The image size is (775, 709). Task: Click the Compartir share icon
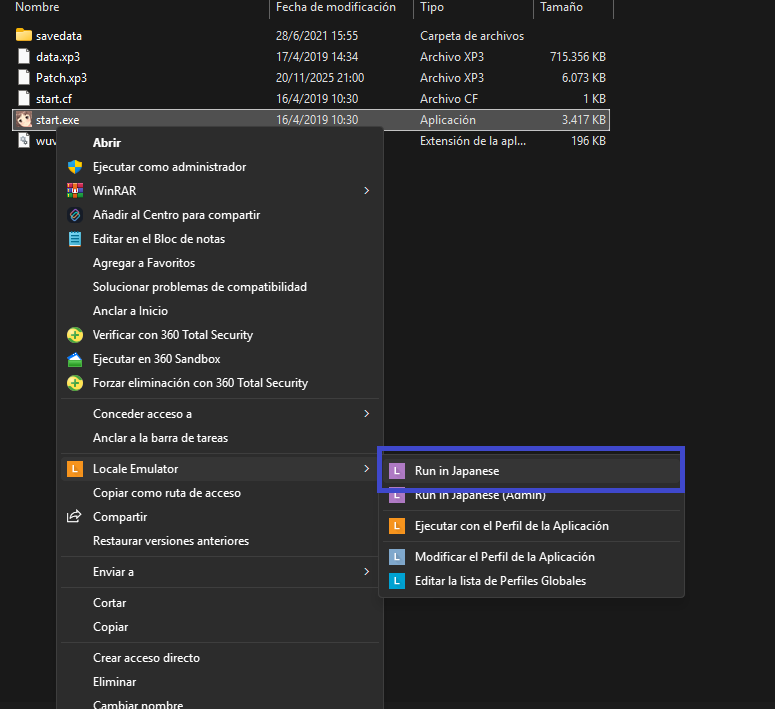[74, 517]
